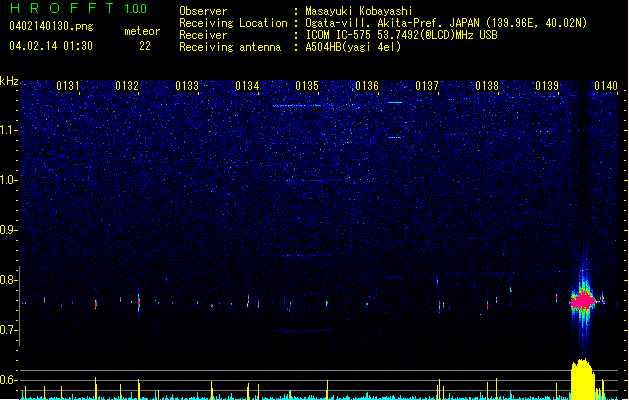
Task: Click time marker 0135
Action: click(307, 86)
